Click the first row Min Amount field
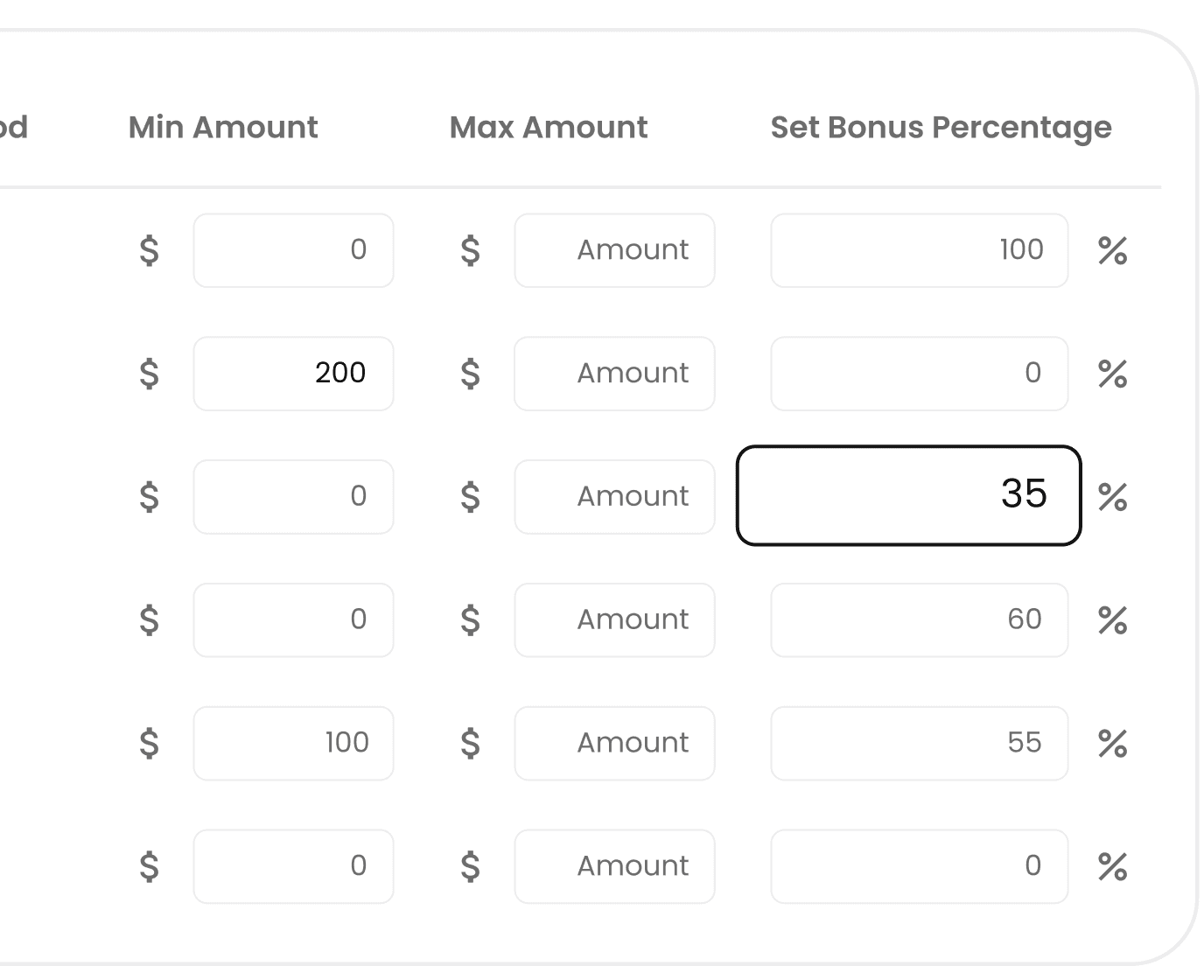This screenshot has width=1204, height=980. (x=293, y=250)
